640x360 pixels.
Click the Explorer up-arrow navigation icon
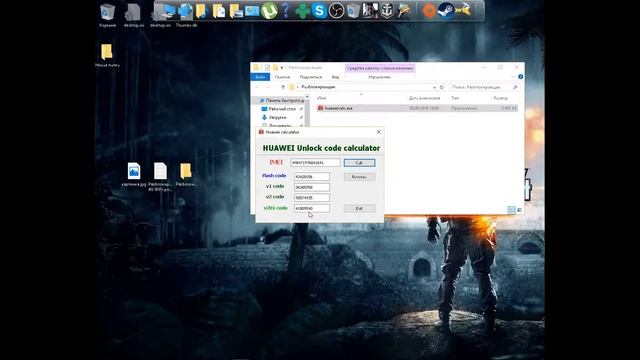point(283,87)
